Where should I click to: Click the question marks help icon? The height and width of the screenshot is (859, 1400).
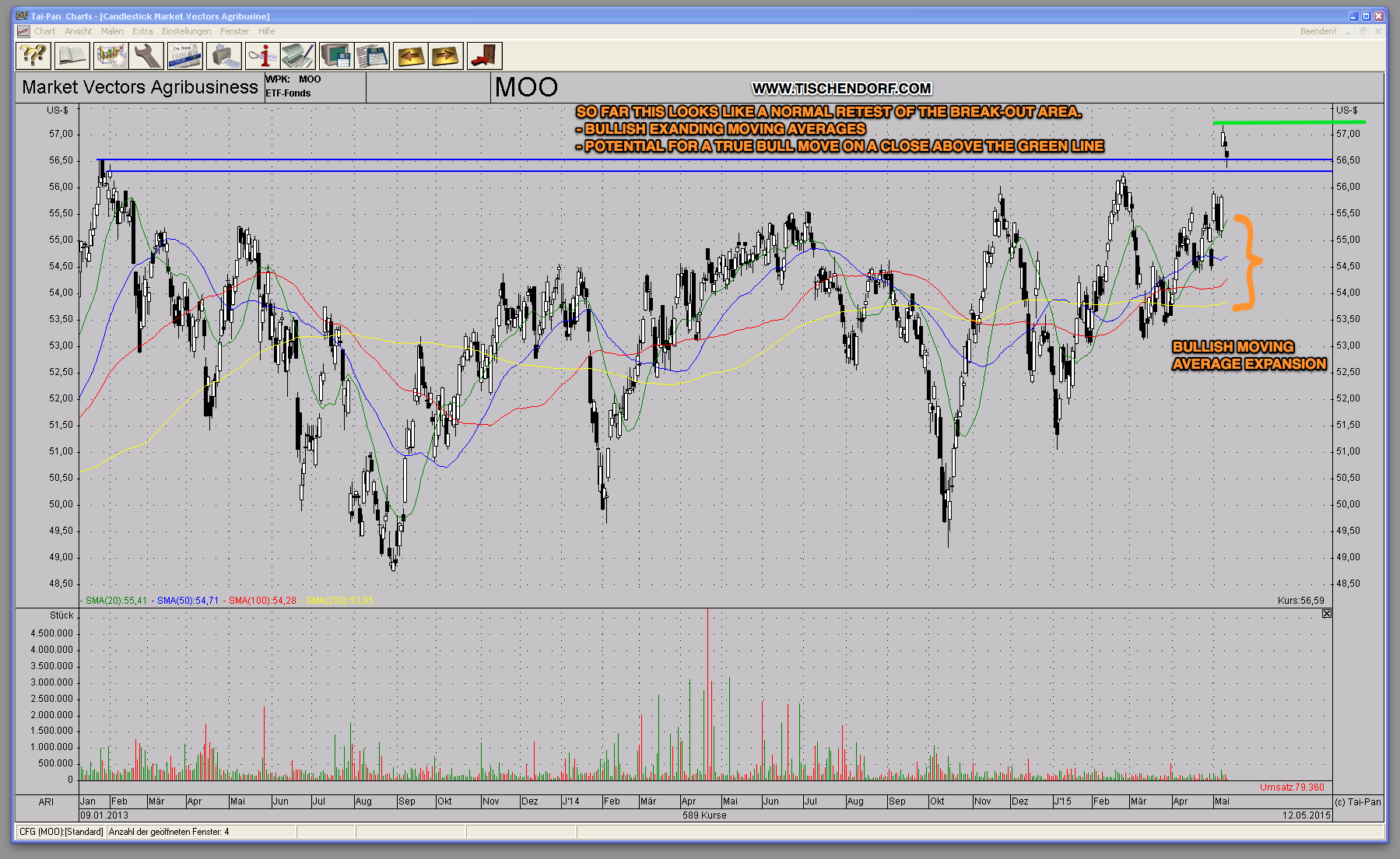click(33, 56)
